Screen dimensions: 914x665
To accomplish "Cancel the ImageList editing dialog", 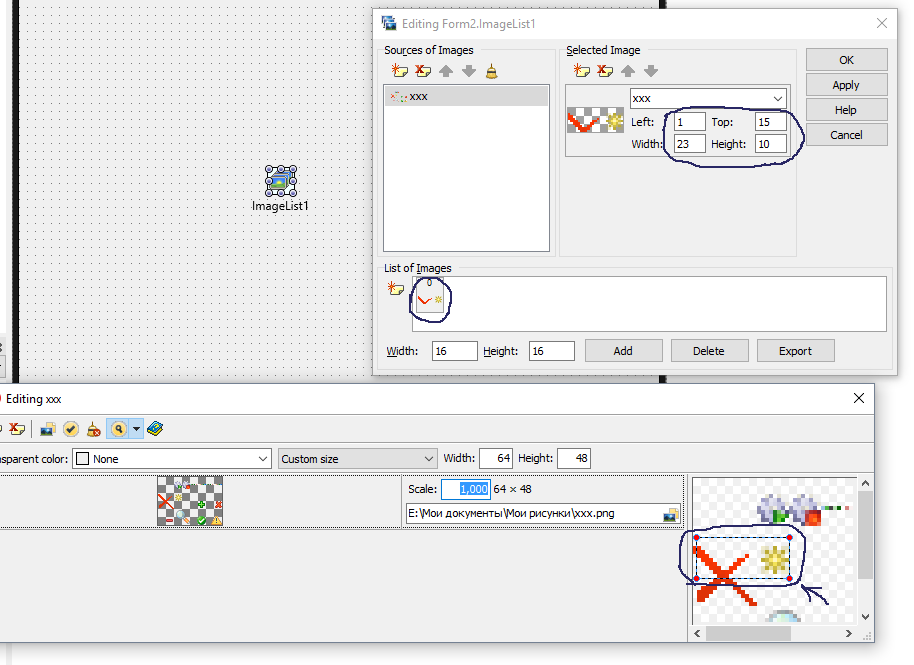I will 846,135.
